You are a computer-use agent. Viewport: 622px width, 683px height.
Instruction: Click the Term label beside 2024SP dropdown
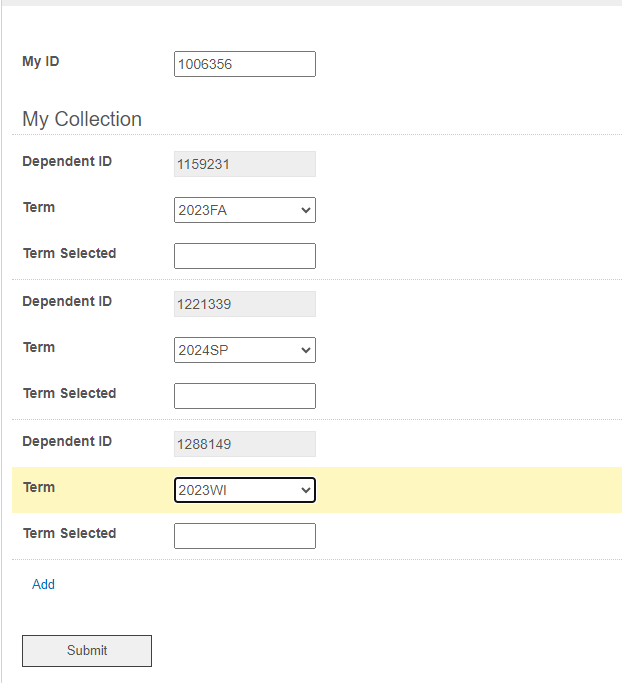coord(39,348)
